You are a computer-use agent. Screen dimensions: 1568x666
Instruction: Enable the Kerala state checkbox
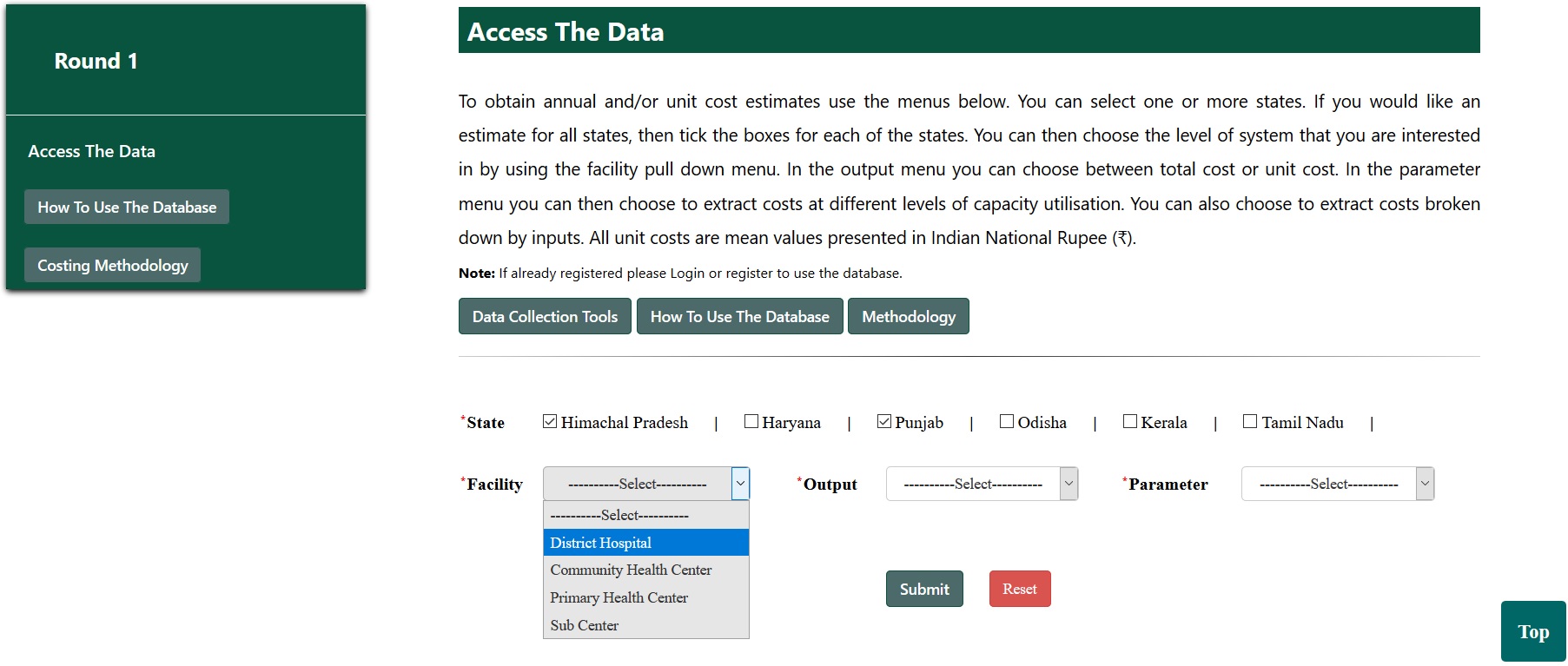click(1130, 421)
